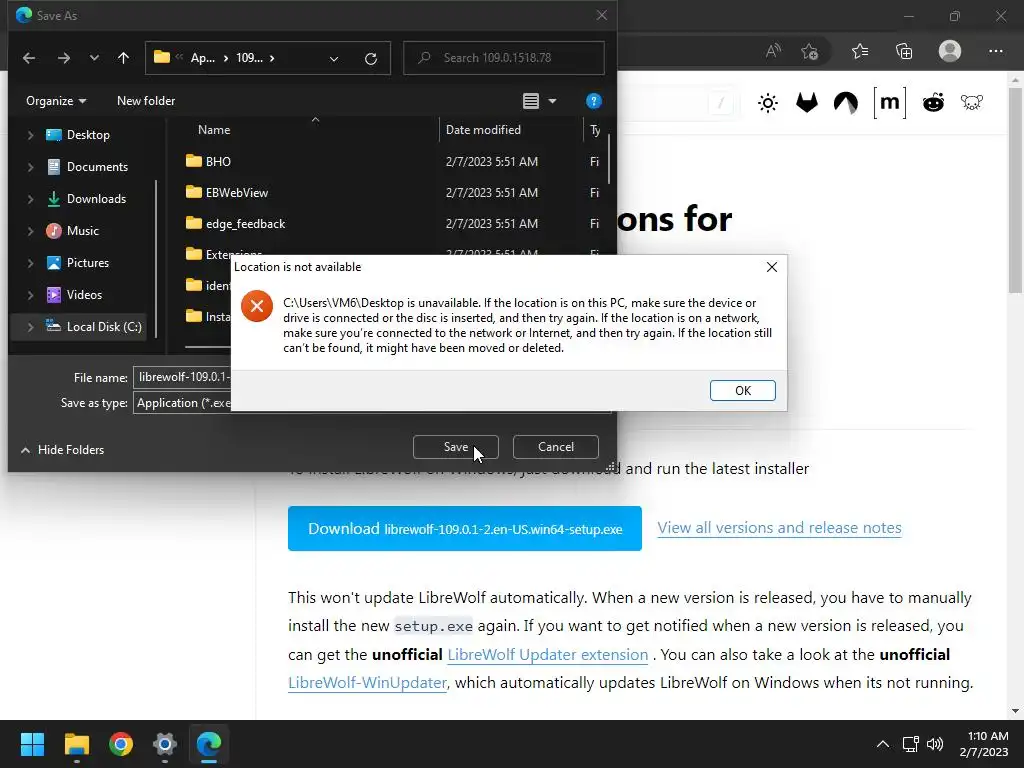Open Save as type combo box
The image size is (1024, 768).
click(x=183, y=403)
